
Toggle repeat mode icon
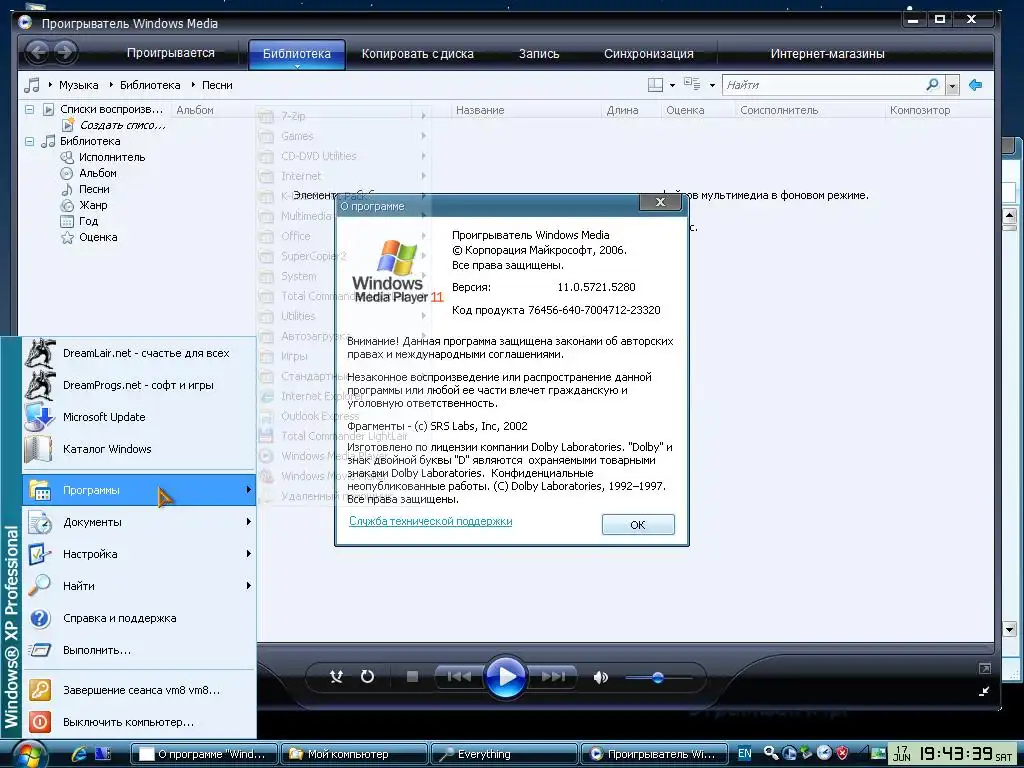(368, 677)
